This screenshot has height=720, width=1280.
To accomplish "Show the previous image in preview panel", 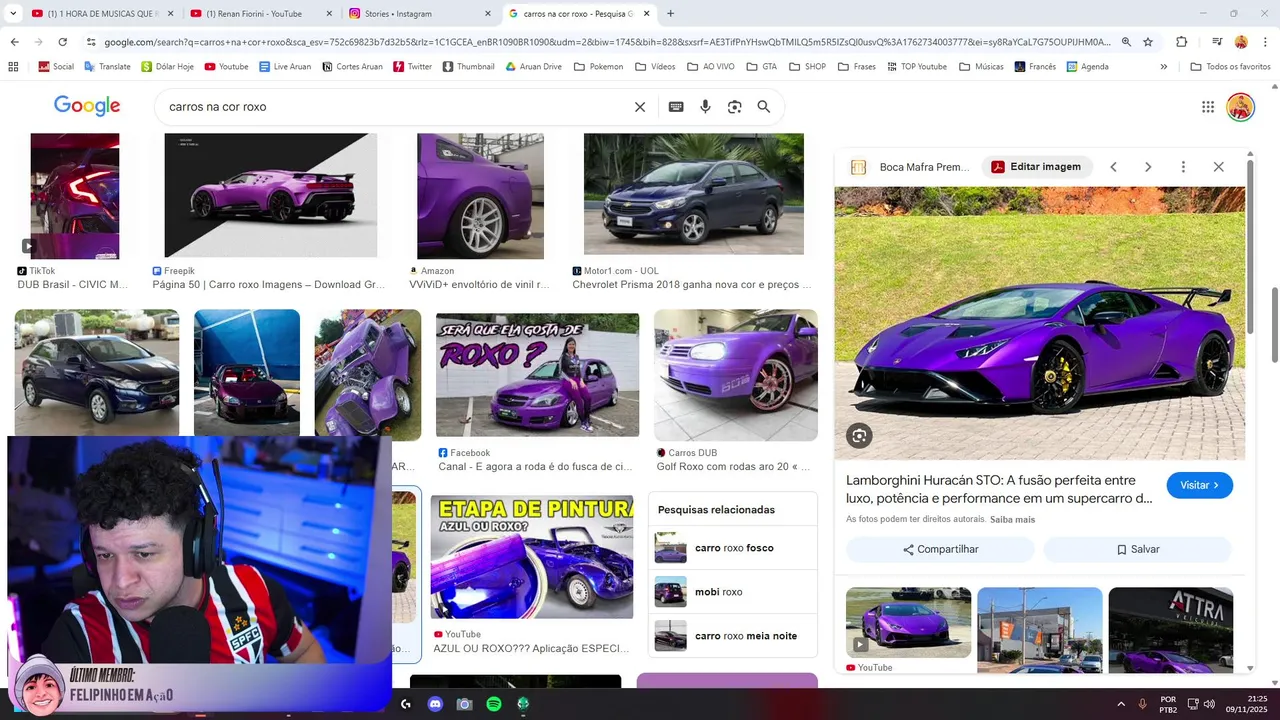I will [1113, 167].
